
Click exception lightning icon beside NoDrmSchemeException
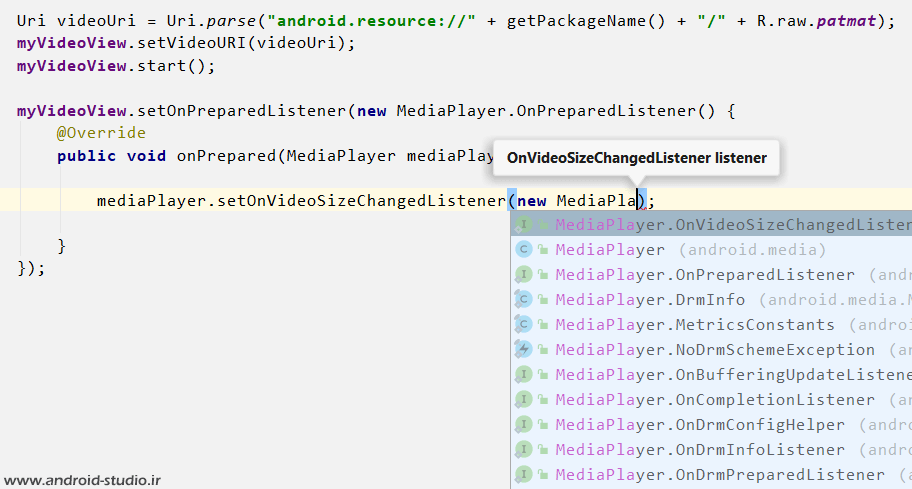[x=523, y=350]
